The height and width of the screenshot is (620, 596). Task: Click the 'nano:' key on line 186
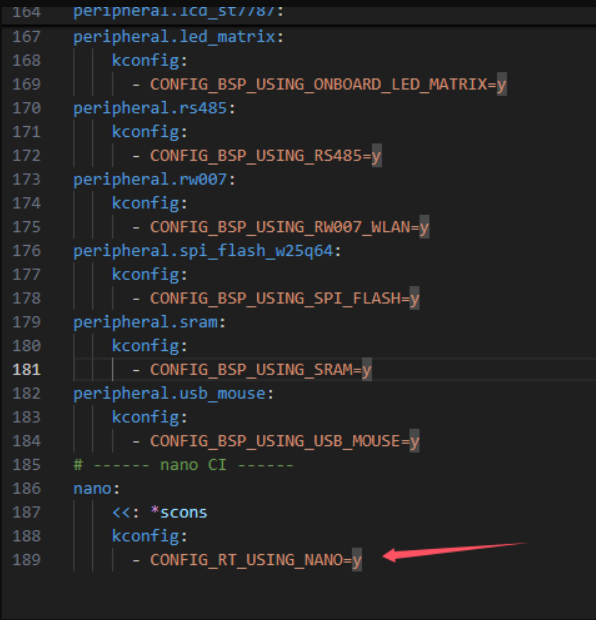coord(96,489)
